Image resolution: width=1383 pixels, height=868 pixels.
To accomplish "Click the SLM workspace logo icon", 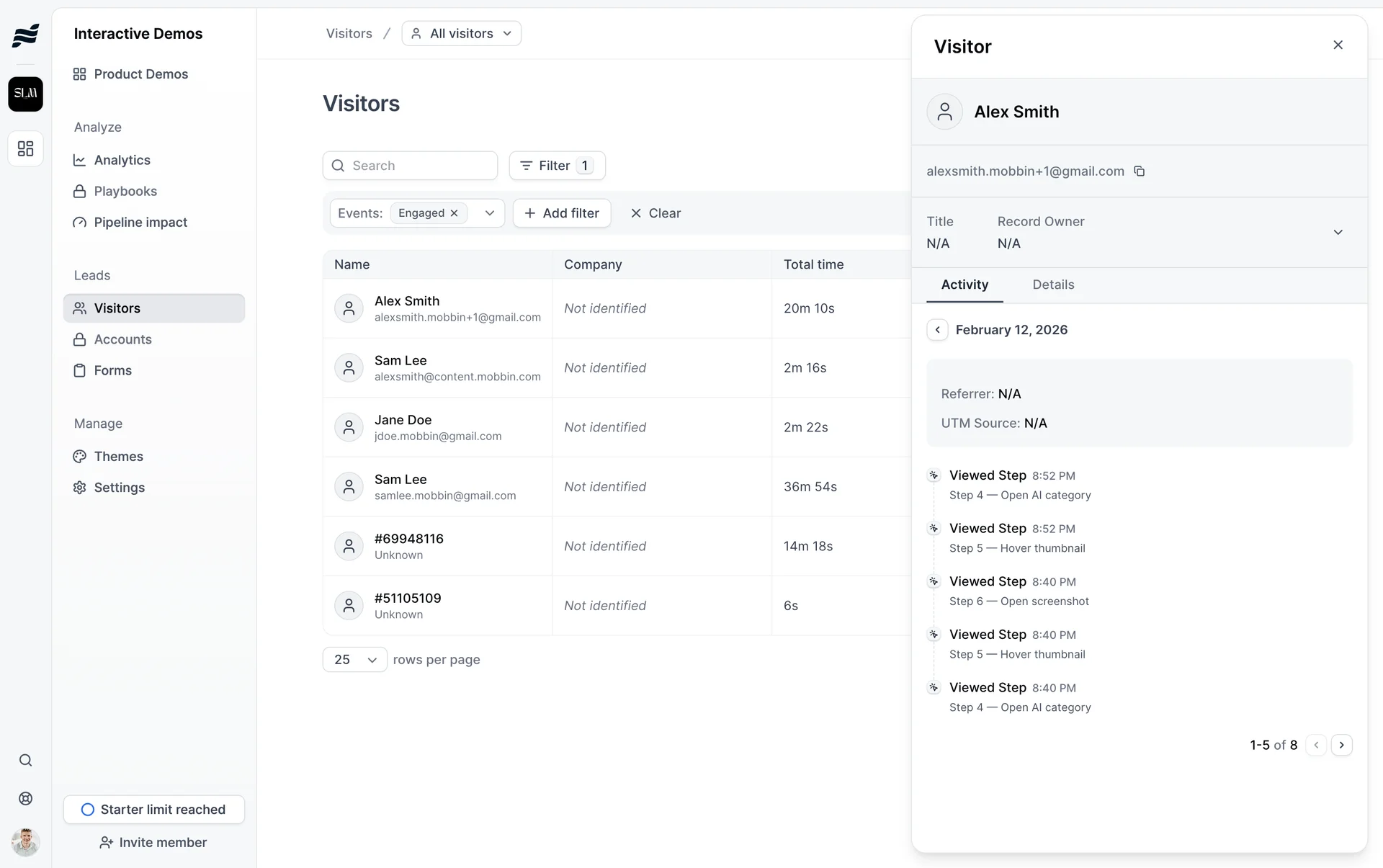I will (26, 94).
